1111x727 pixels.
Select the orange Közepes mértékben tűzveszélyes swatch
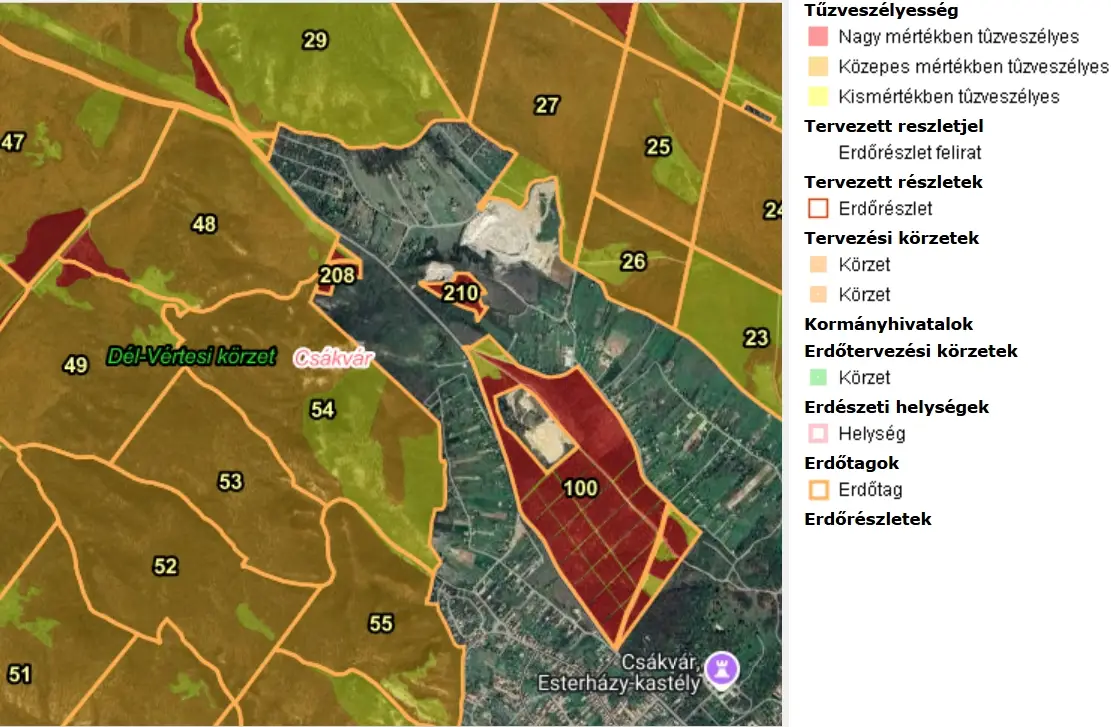tap(819, 67)
